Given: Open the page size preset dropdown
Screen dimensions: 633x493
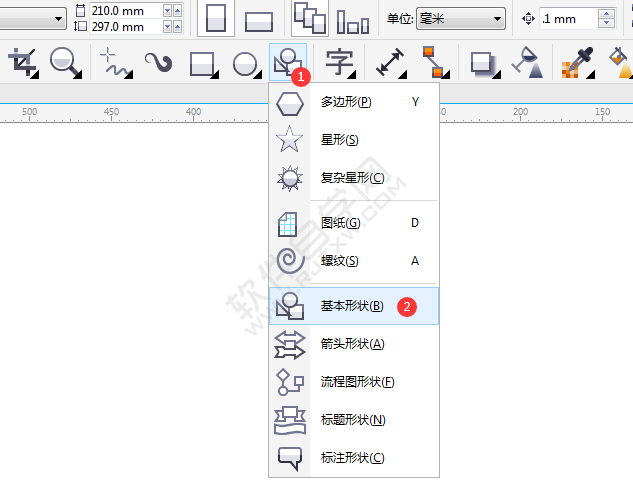Looking at the screenshot, I should [x=33, y=19].
